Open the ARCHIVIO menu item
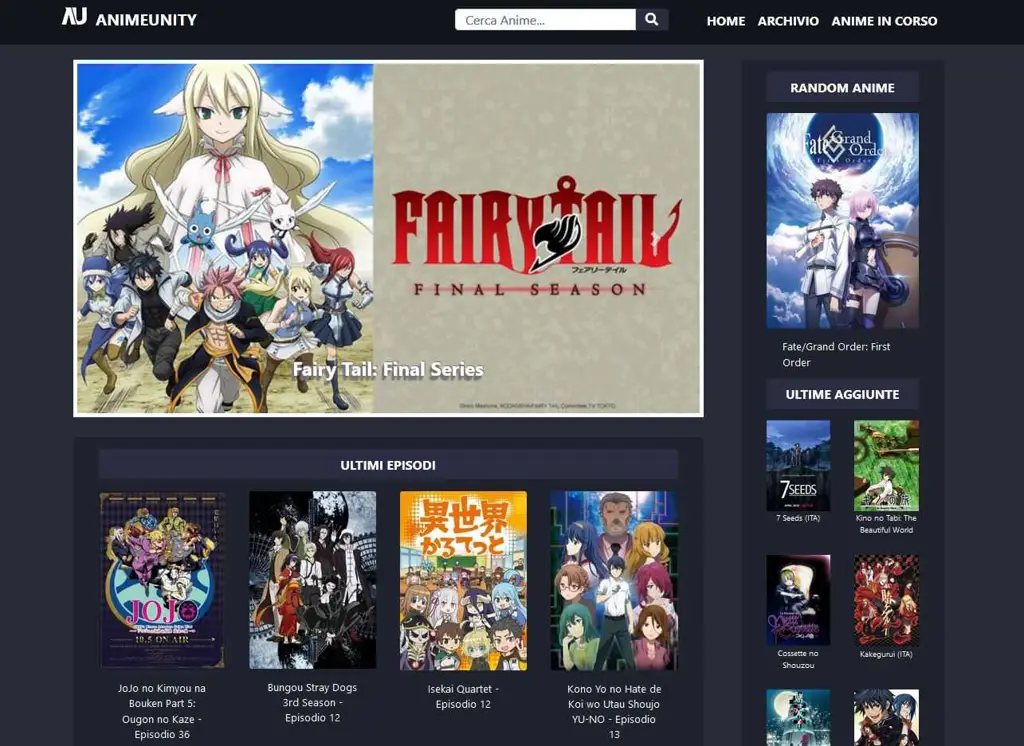The height and width of the screenshot is (746, 1024). [x=788, y=21]
